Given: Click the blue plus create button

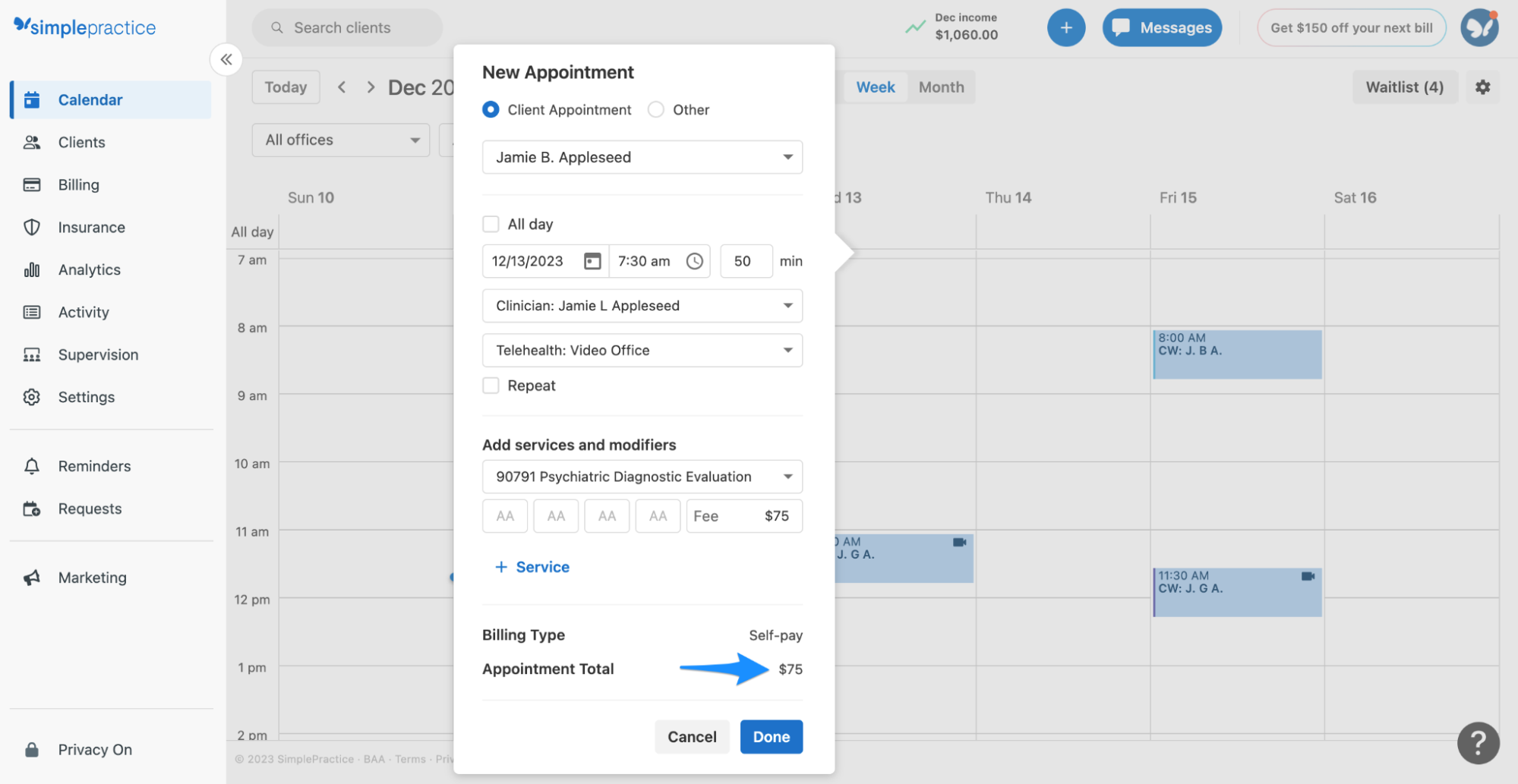Looking at the screenshot, I should [x=1066, y=27].
